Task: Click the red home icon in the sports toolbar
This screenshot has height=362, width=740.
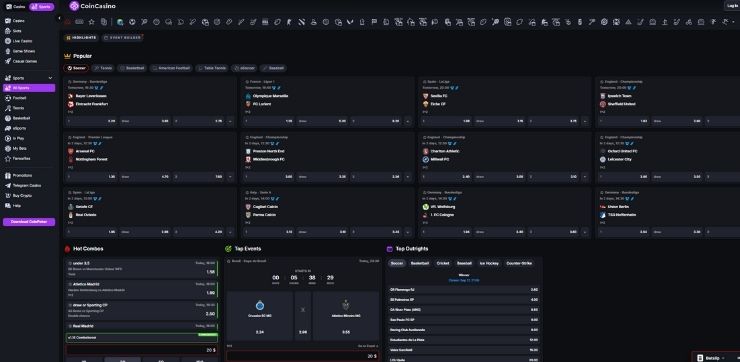Action: point(67,22)
